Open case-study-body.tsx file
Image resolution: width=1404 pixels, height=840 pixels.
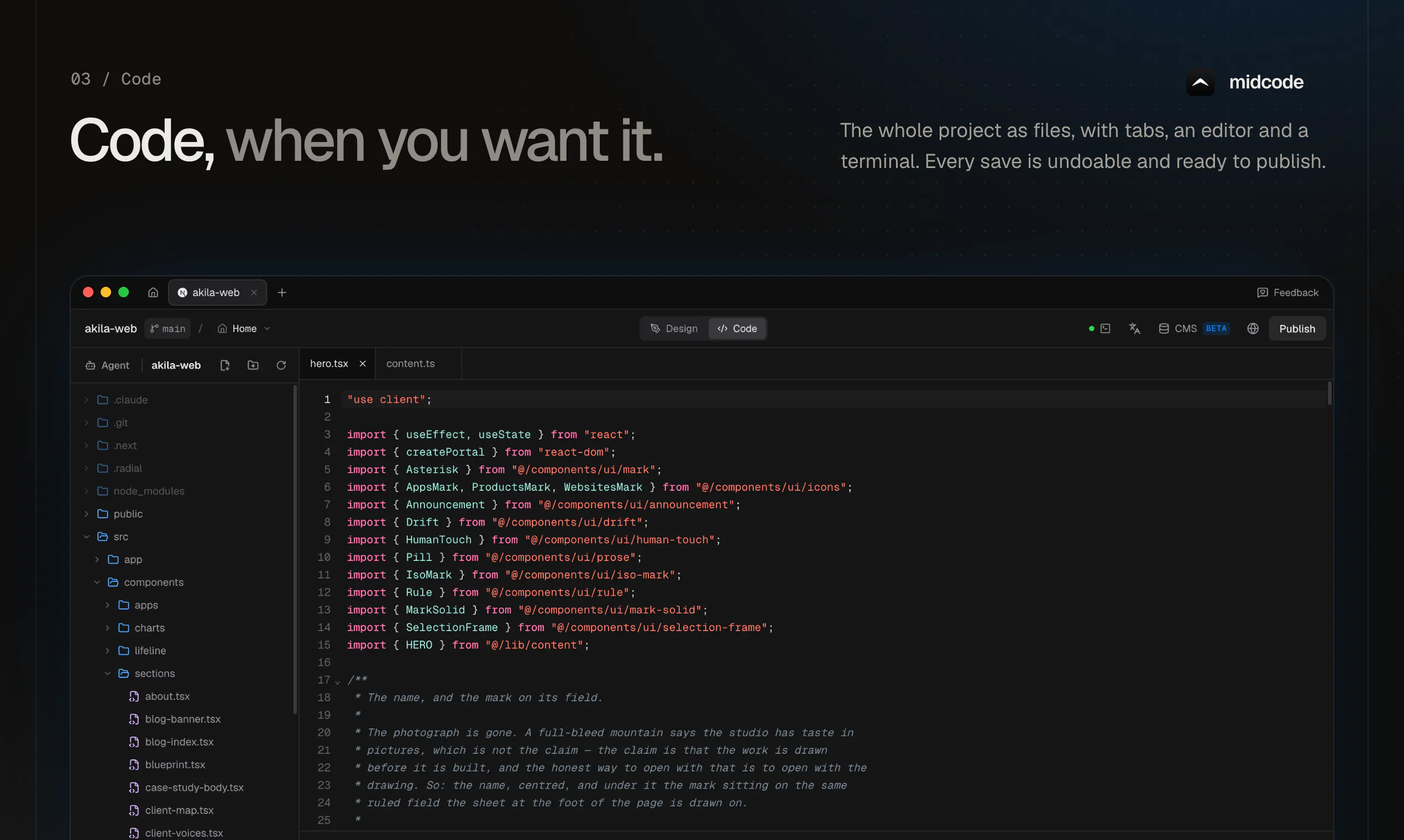pos(182,788)
